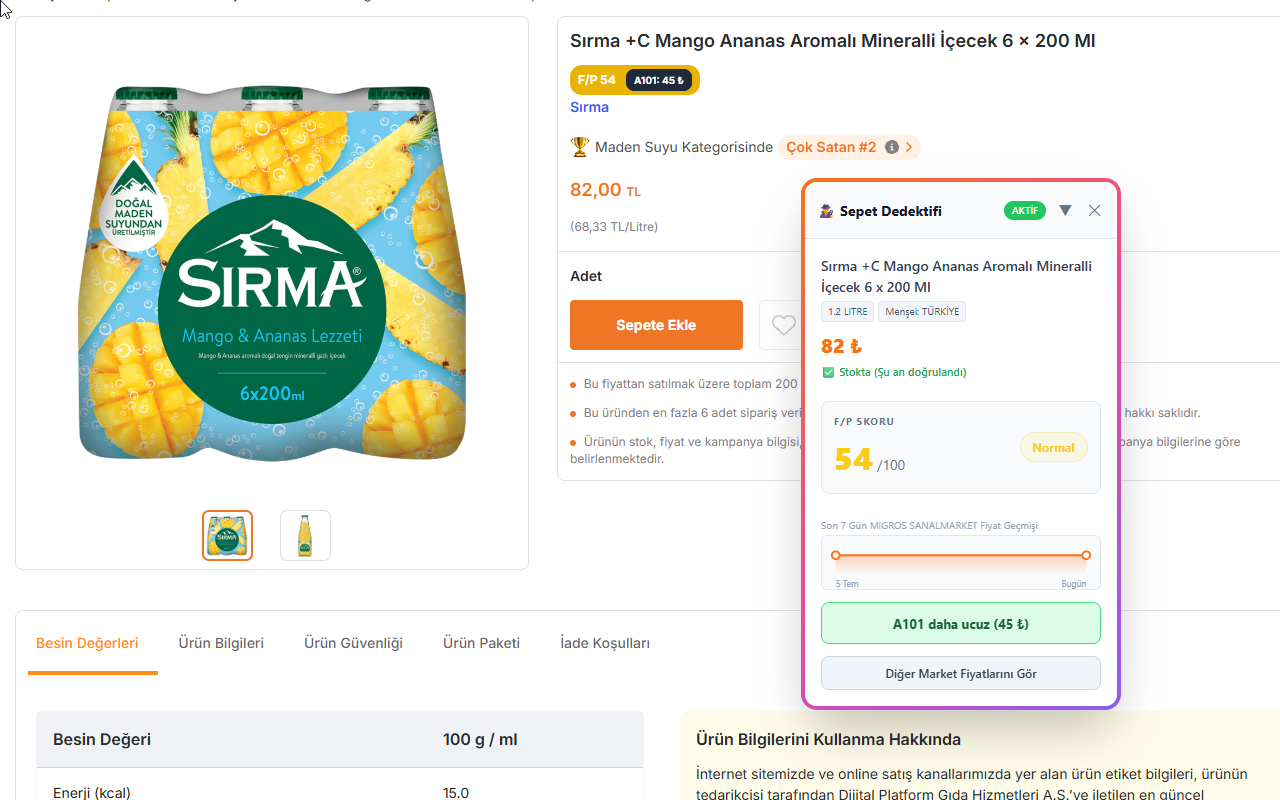The width and height of the screenshot is (1280, 800).
Task: Click the heart favorite icon
Action: point(784,325)
